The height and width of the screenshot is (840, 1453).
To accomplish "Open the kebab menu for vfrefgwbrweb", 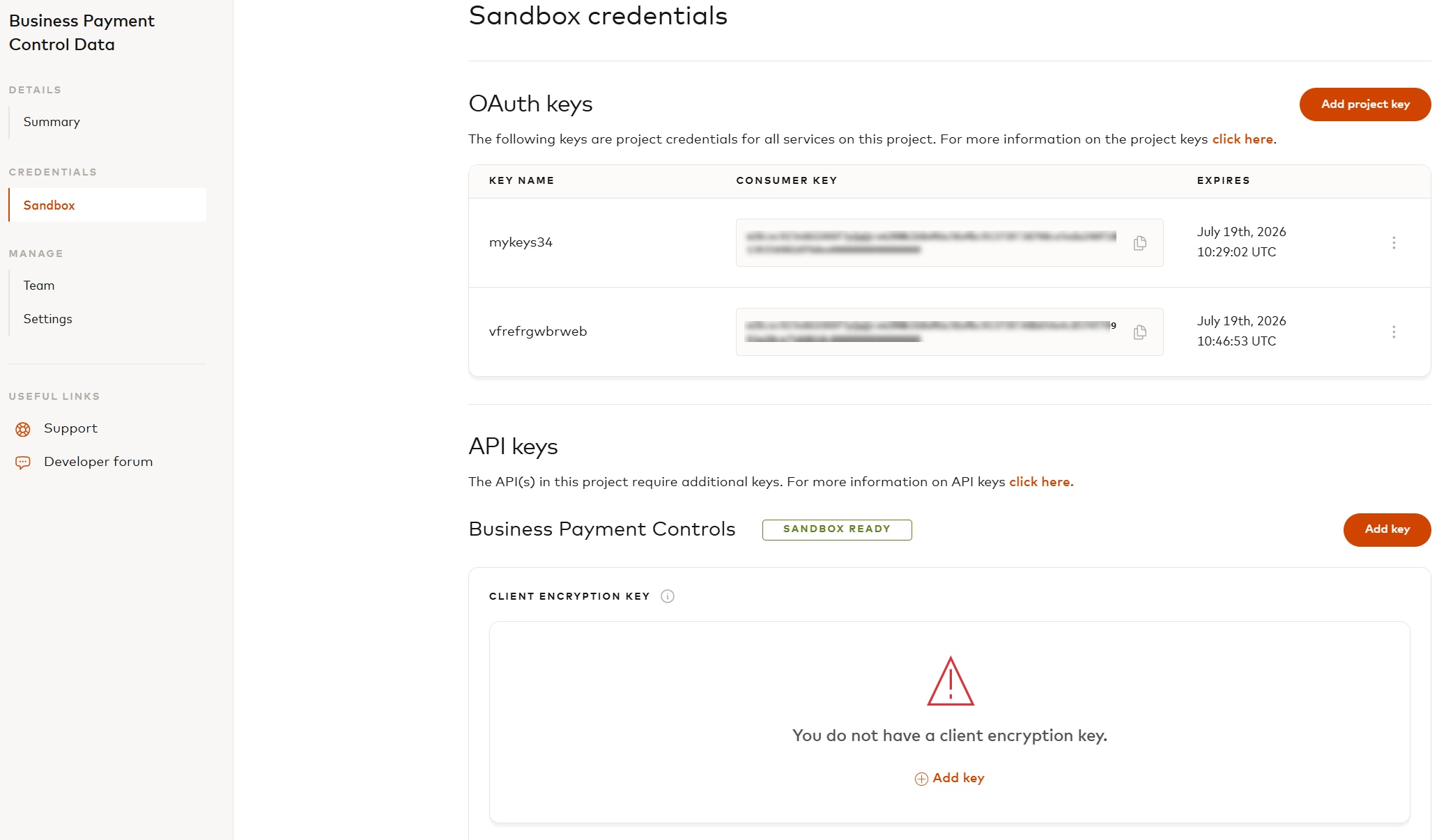I will [1394, 332].
